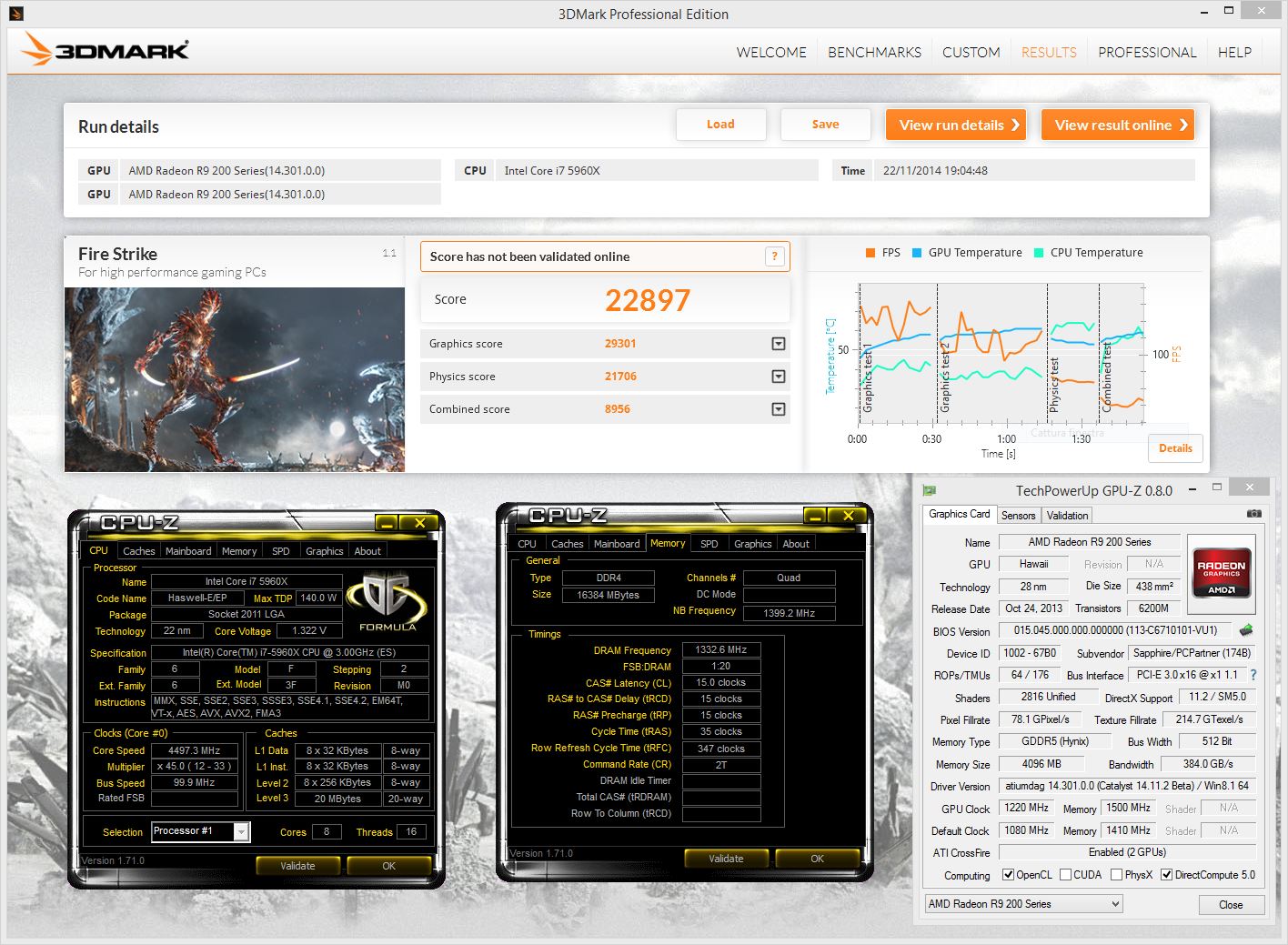The image size is (1288, 945).
Task: Click the GPU Temperature blue legend swatch
Action: [x=917, y=253]
